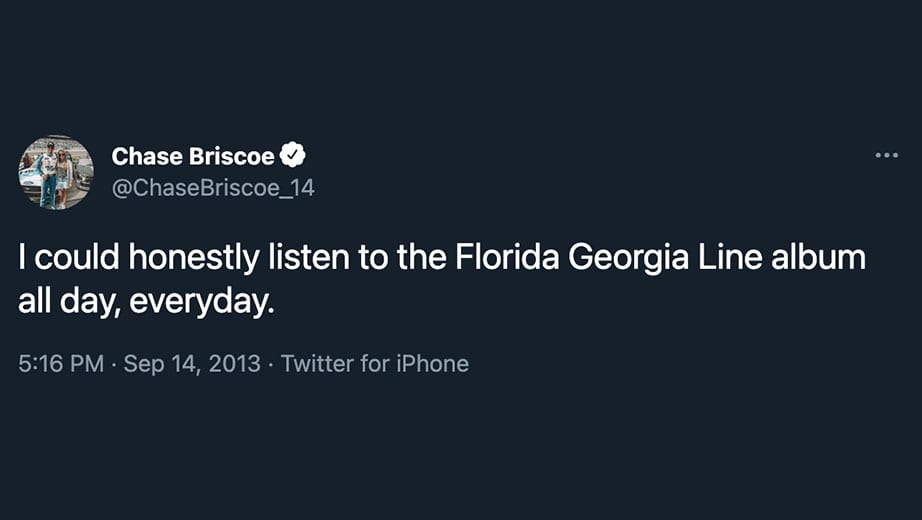Click the word "Georgia" in the tweet
922x520 pixels.
pyautogui.click(x=628, y=258)
